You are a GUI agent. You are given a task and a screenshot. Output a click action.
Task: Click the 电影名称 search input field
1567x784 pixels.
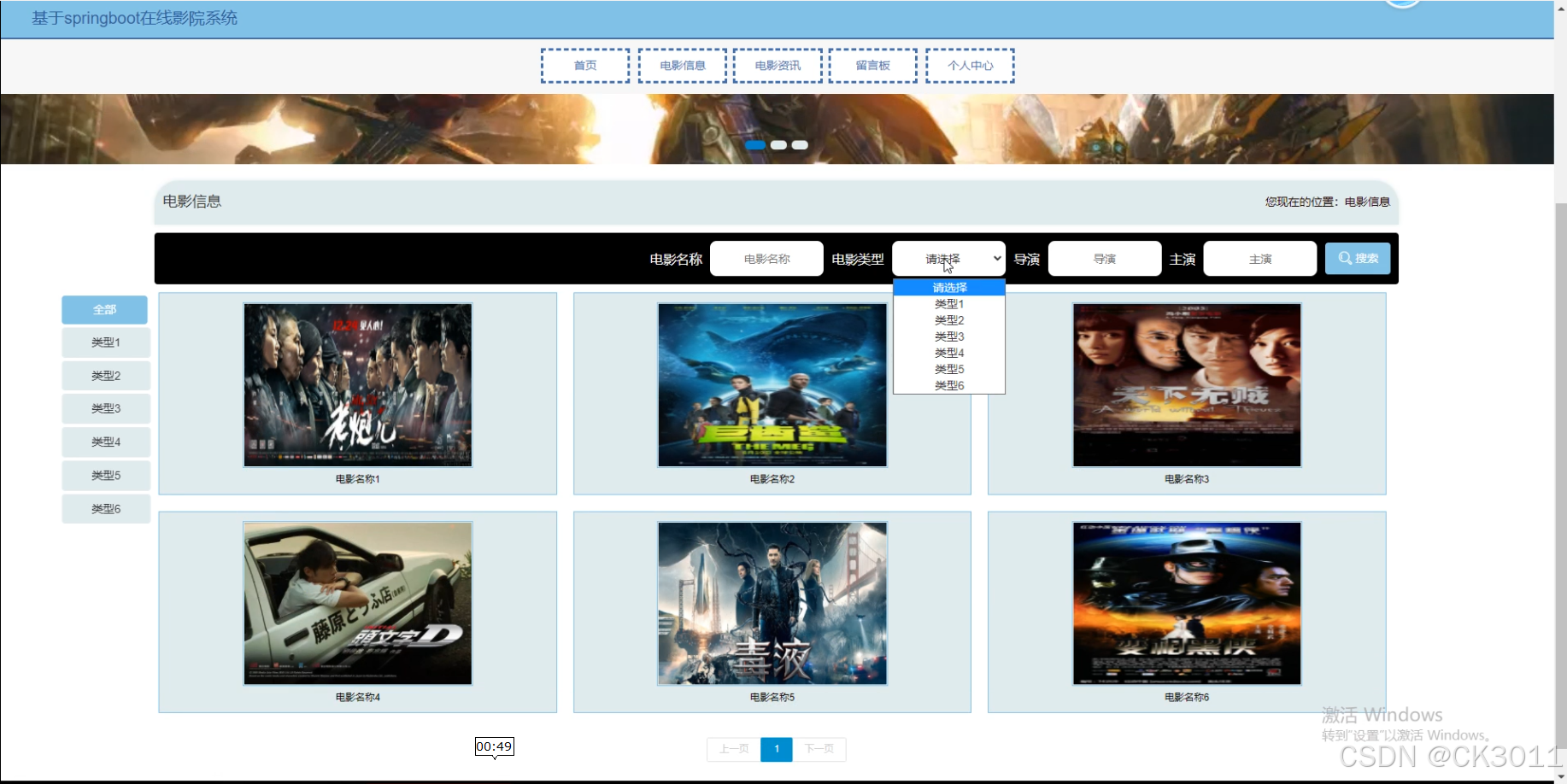766,259
